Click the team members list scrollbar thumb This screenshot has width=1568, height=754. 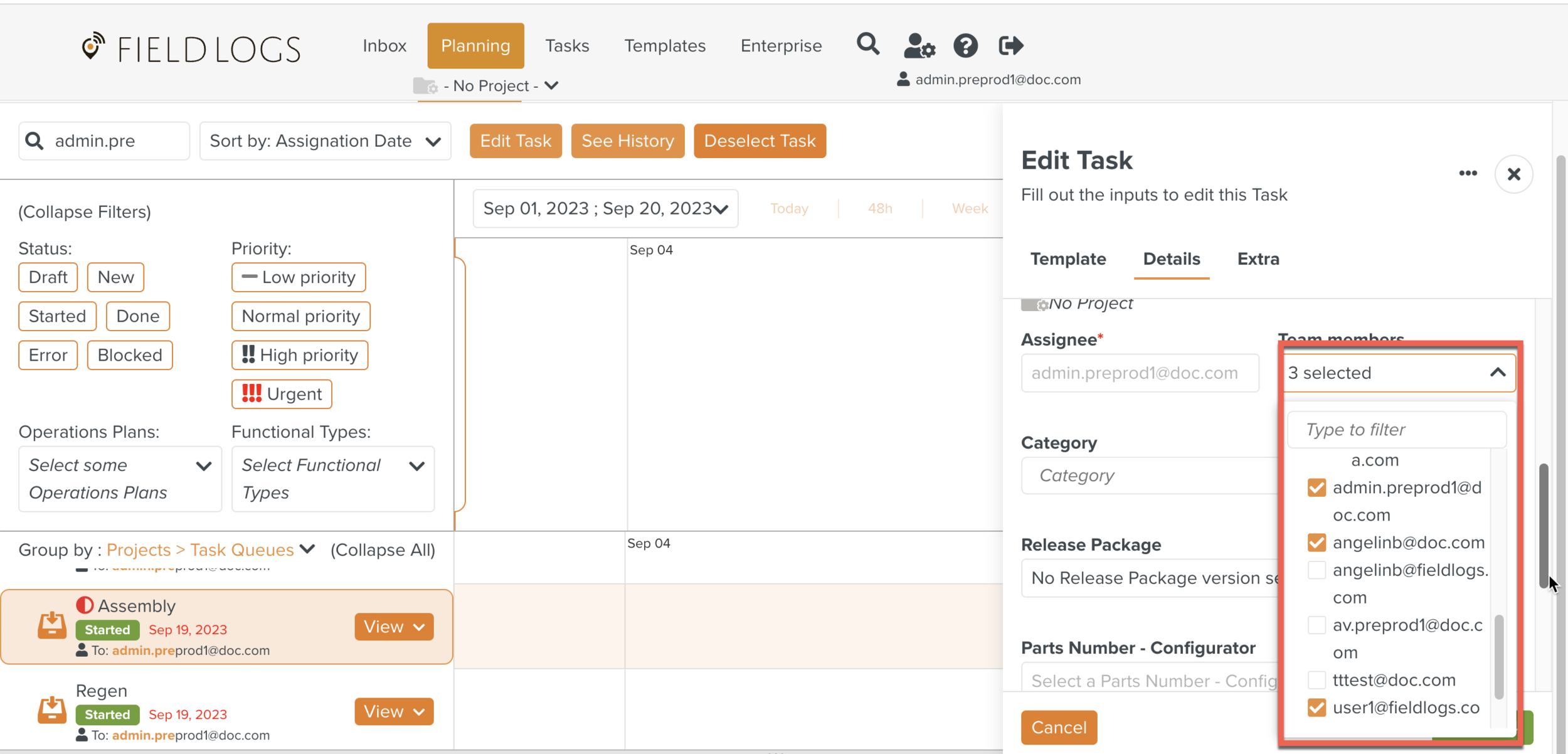tap(1499, 656)
